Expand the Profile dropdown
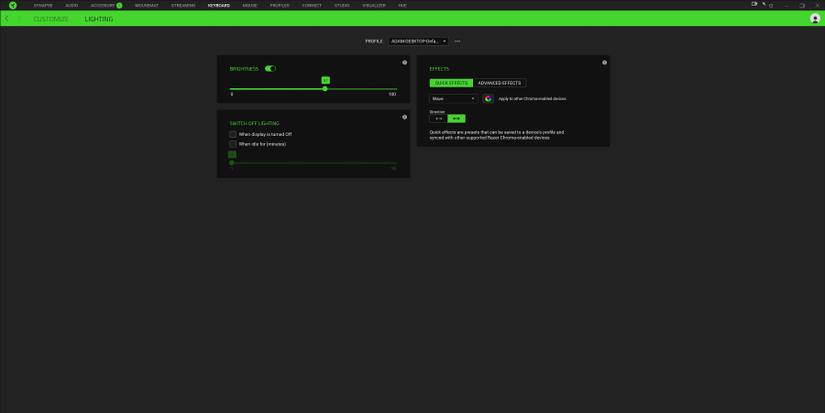This screenshot has height=413, width=825. click(418, 41)
